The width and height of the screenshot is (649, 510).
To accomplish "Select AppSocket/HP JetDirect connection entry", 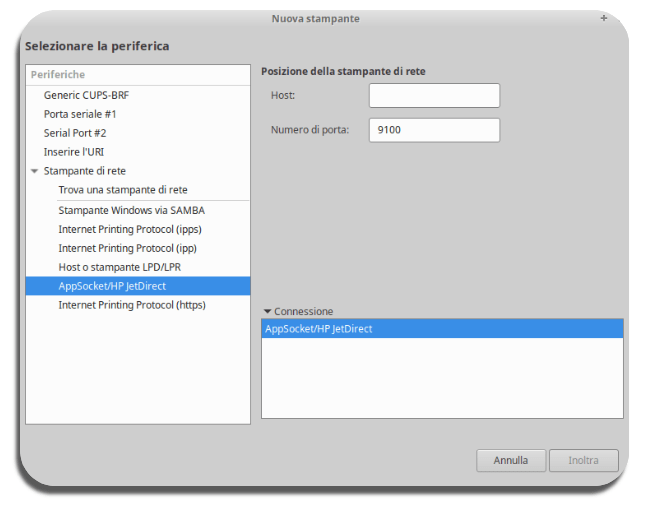I will (x=318, y=329).
